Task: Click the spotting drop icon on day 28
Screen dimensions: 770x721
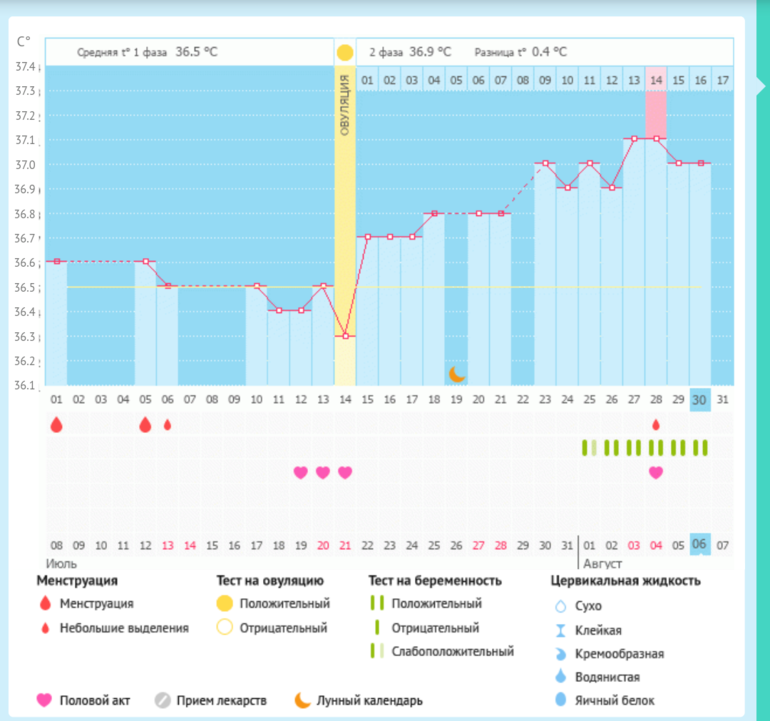Action: click(656, 424)
